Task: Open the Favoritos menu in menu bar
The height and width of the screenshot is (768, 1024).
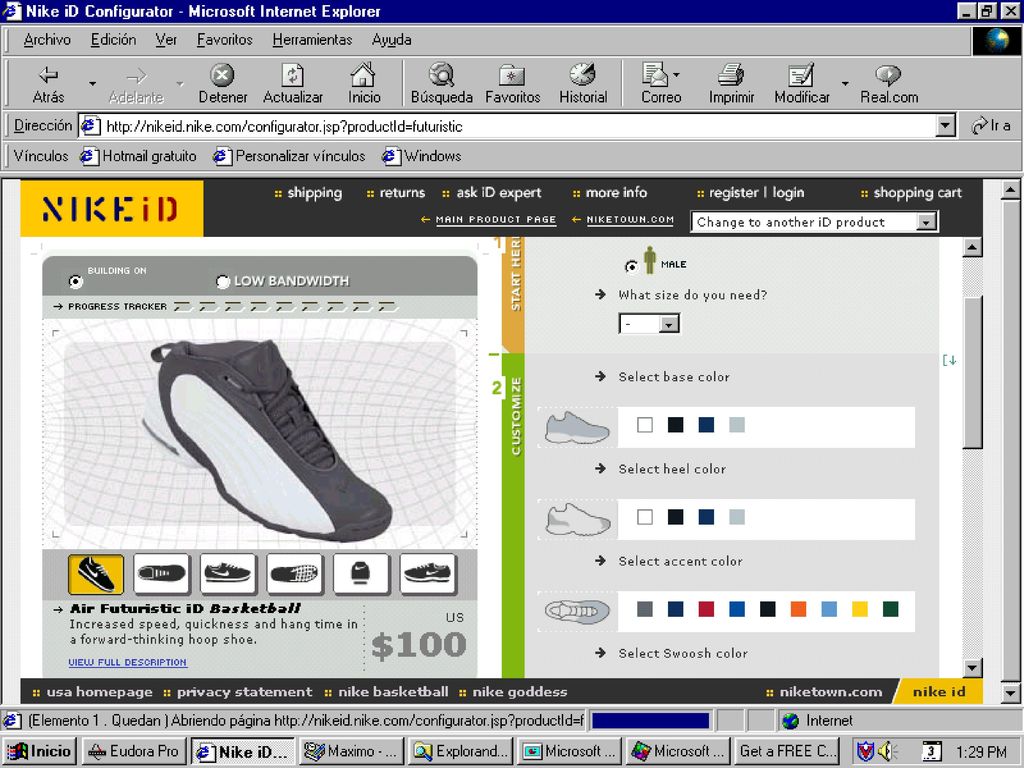Action: pos(225,40)
